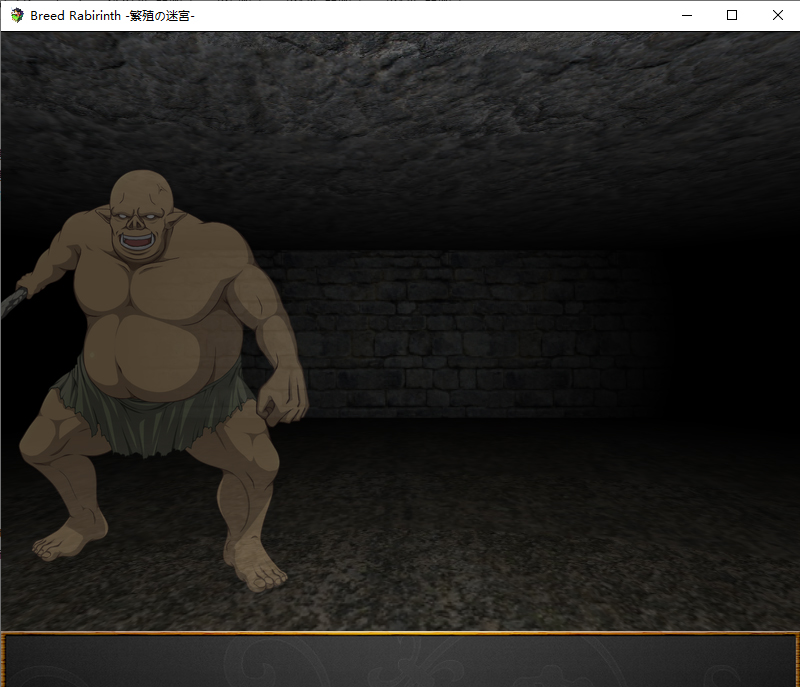The image size is (800, 687).
Task: Advance the bottom message window
Action: (400, 662)
